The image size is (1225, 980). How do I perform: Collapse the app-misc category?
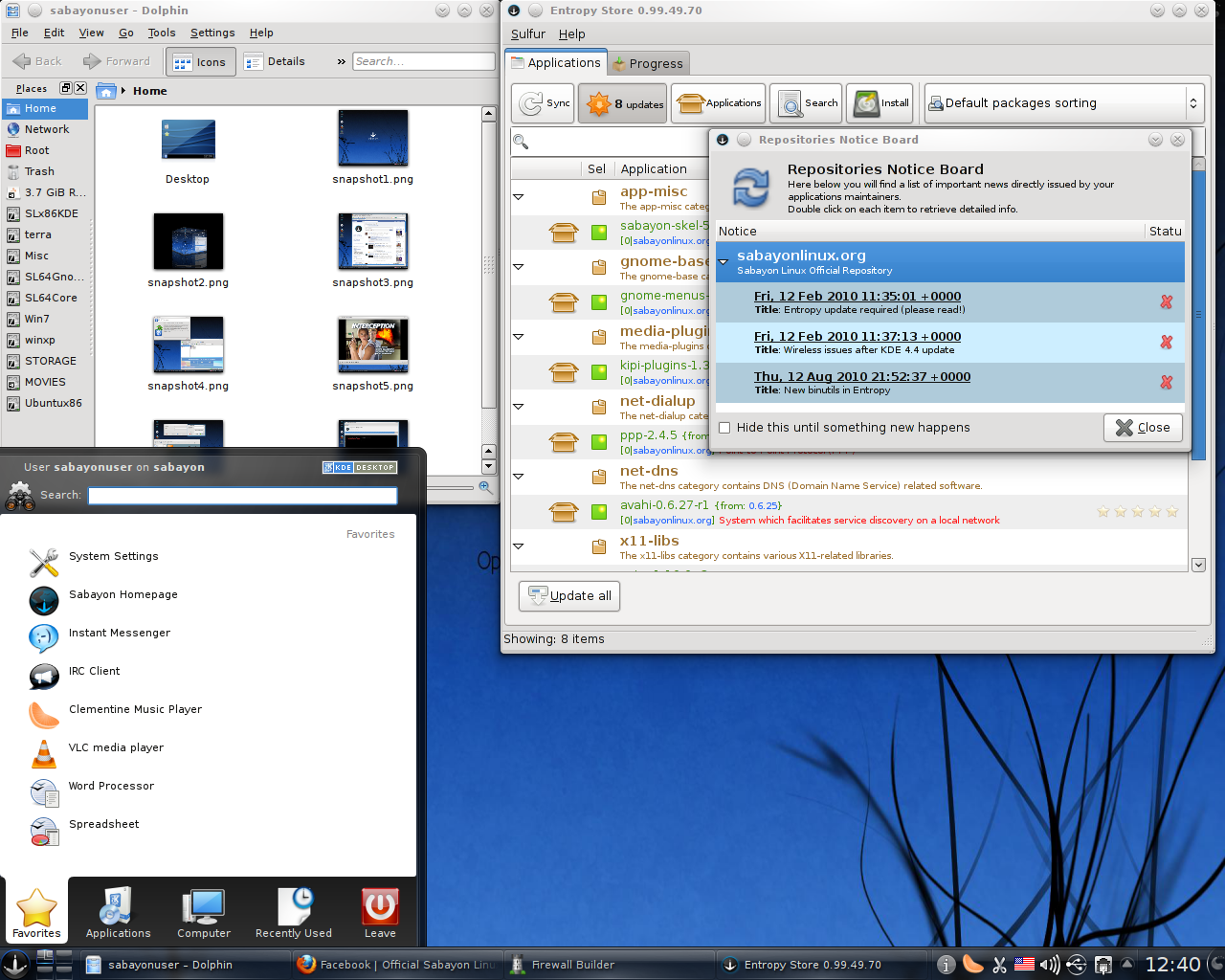[519, 197]
